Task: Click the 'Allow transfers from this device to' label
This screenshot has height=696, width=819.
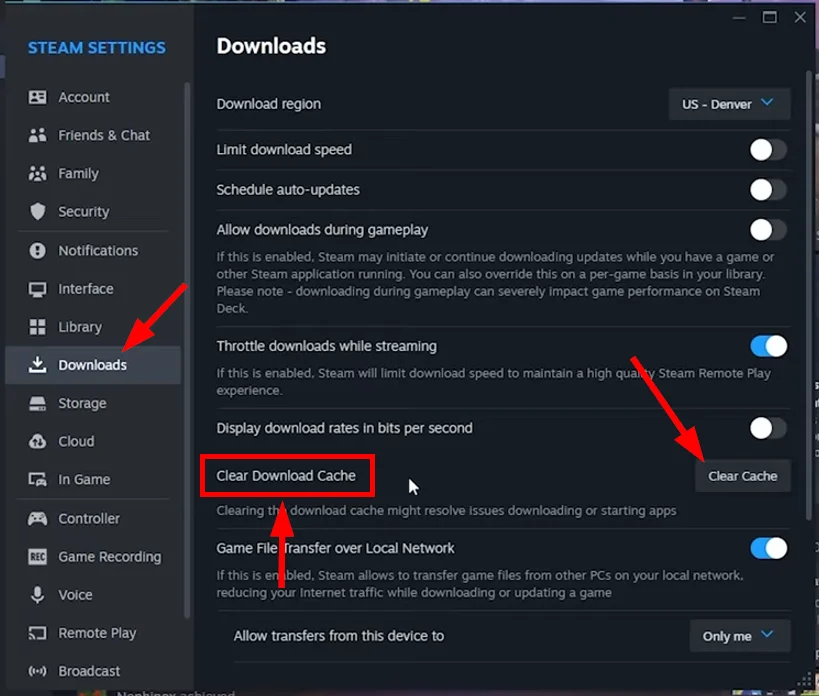Action: 338,635
